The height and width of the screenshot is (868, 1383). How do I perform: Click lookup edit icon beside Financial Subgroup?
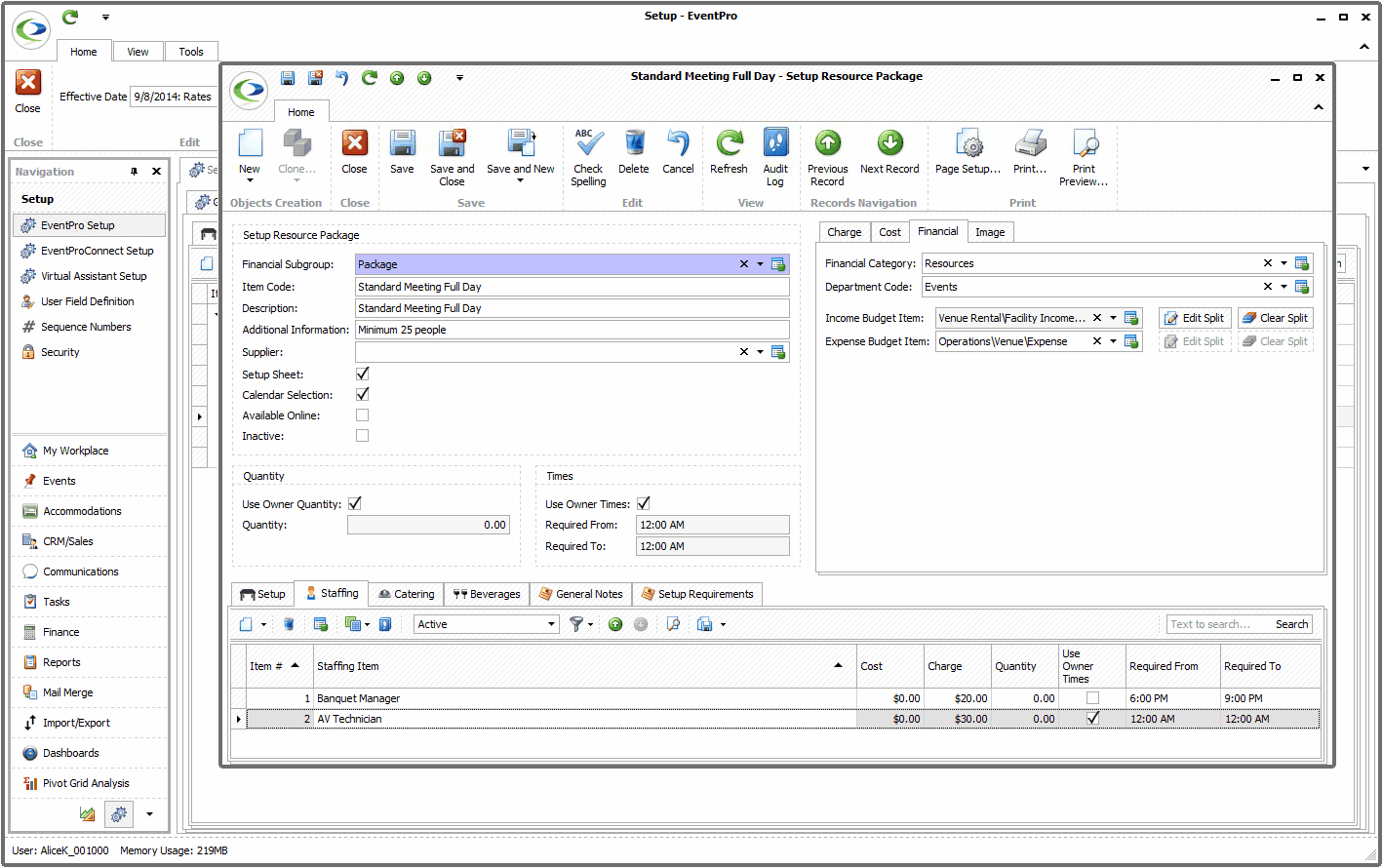[x=778, y=264]
